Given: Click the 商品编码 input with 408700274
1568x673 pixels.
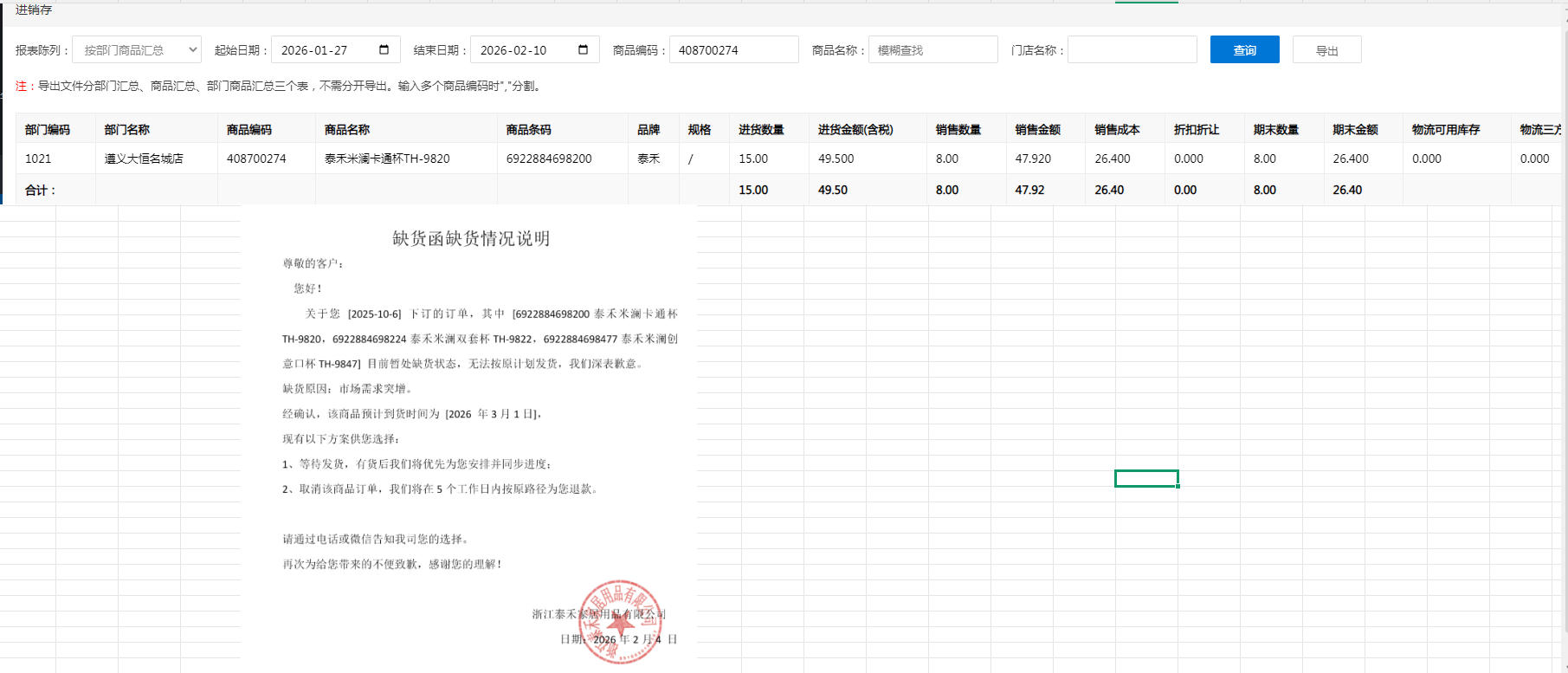Looking at the screenshot, I should coord(733,50).
